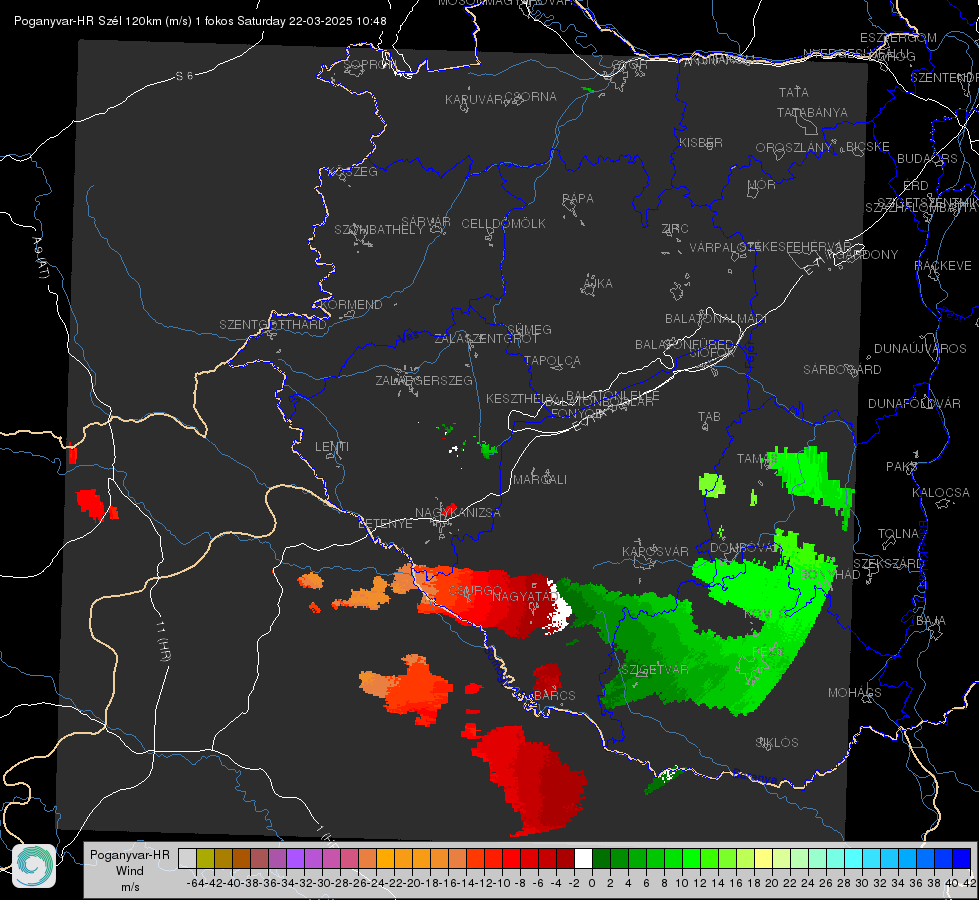Click the DUNAÚJVÁROS label
This screenshot has height=900, width=979.
pos(920,349)
